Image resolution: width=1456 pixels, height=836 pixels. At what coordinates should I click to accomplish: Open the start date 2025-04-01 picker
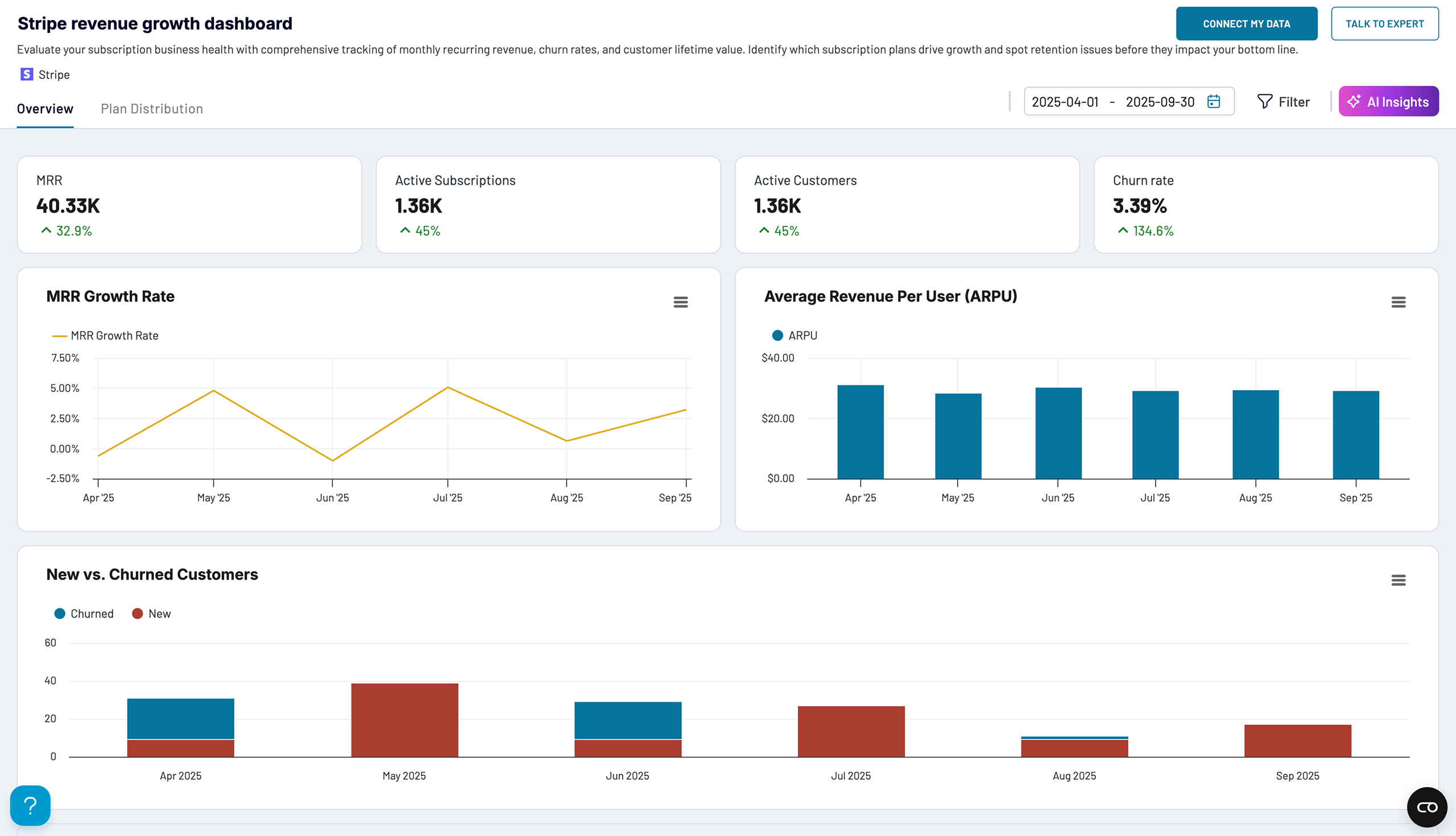1065,102
